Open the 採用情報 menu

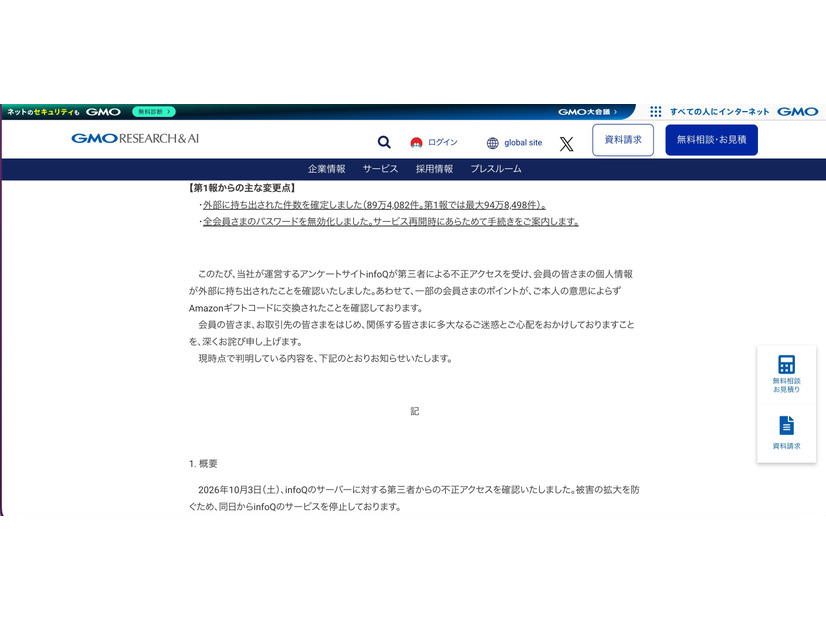pos(434,169)
